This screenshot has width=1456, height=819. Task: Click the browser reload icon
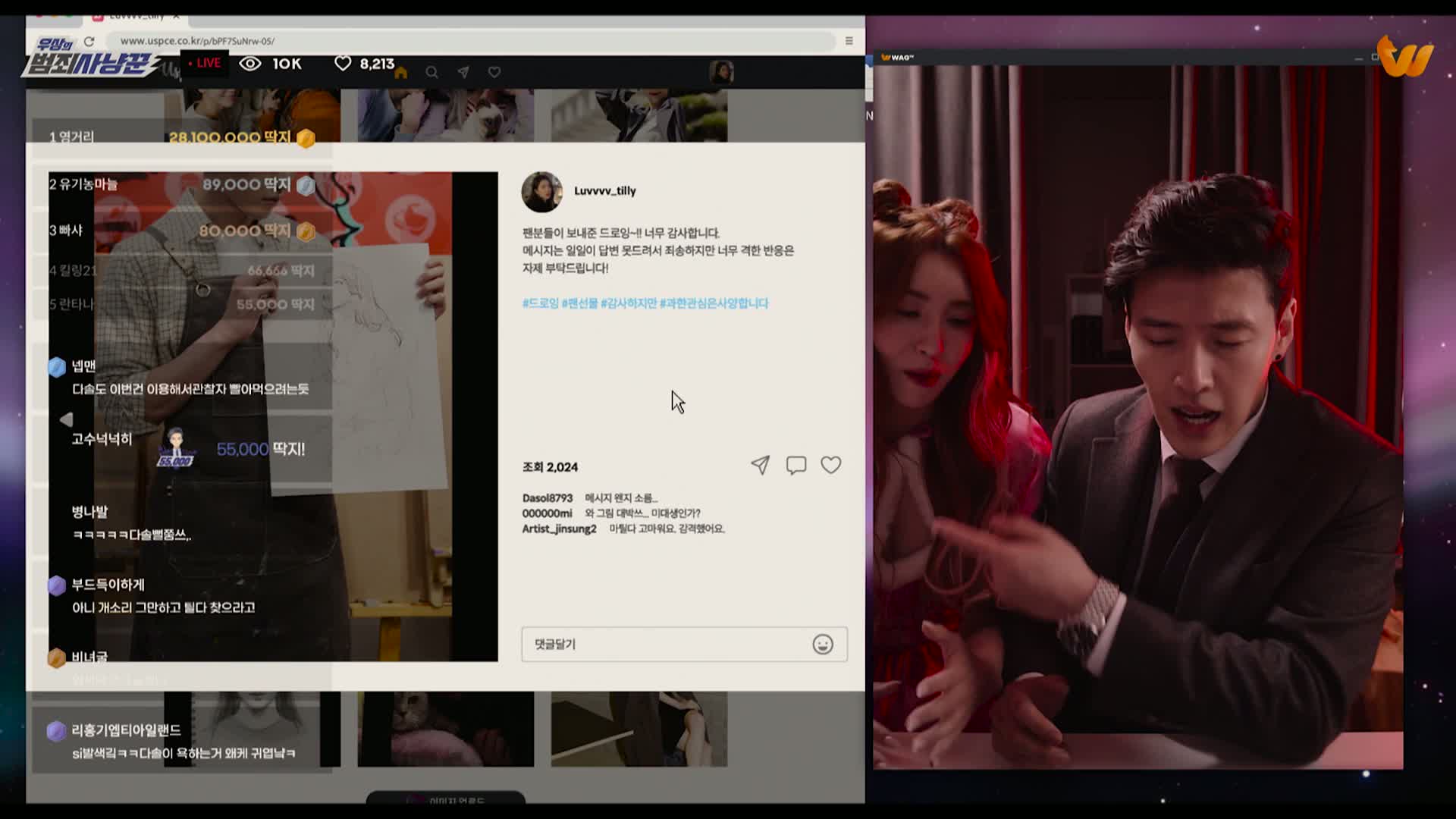click(89, 41)
